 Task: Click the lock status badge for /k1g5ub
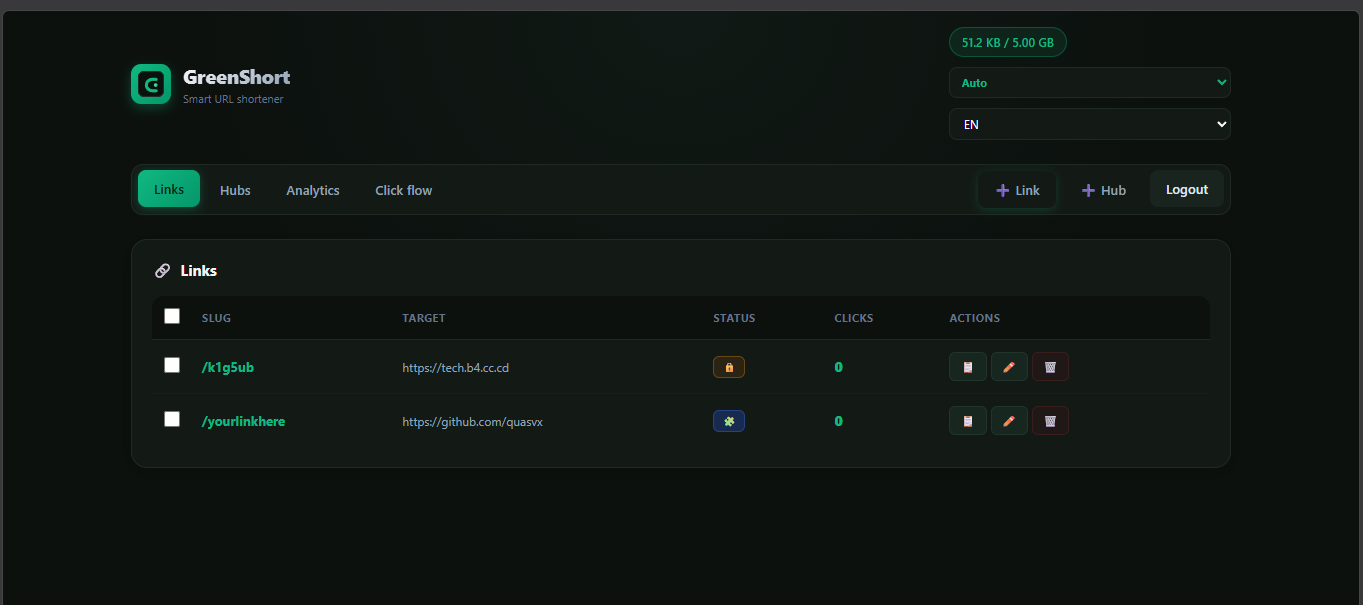point(729,367)
